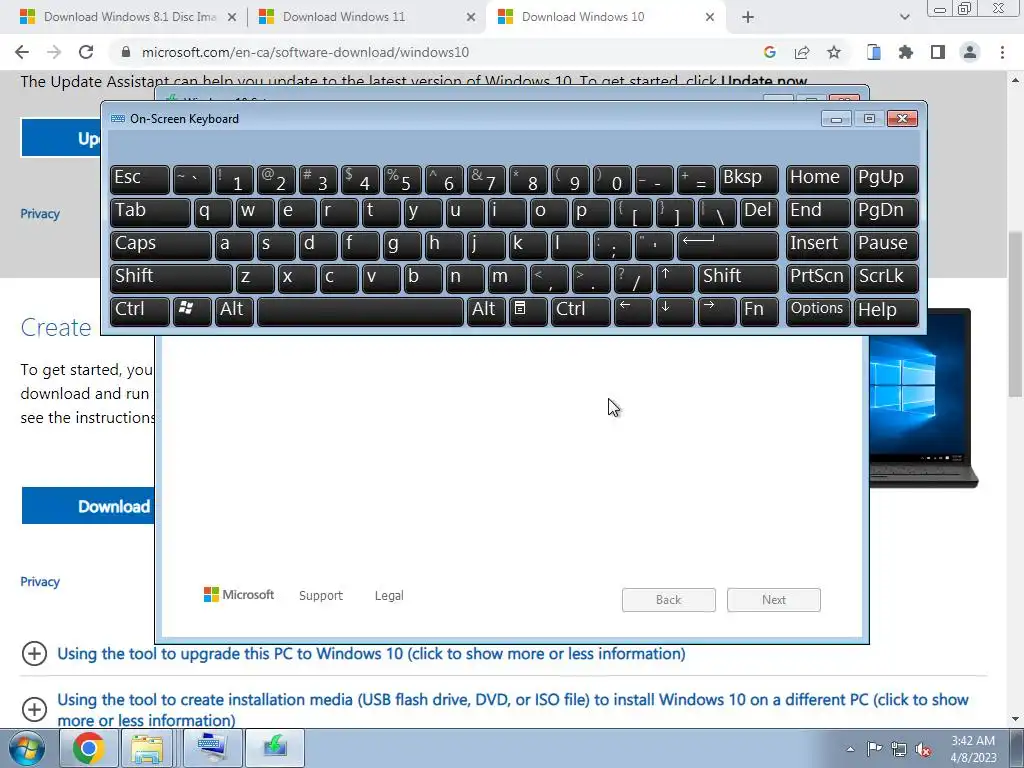
Task: Click the Enter arrow key on keyboard
Action: [728, 245]
